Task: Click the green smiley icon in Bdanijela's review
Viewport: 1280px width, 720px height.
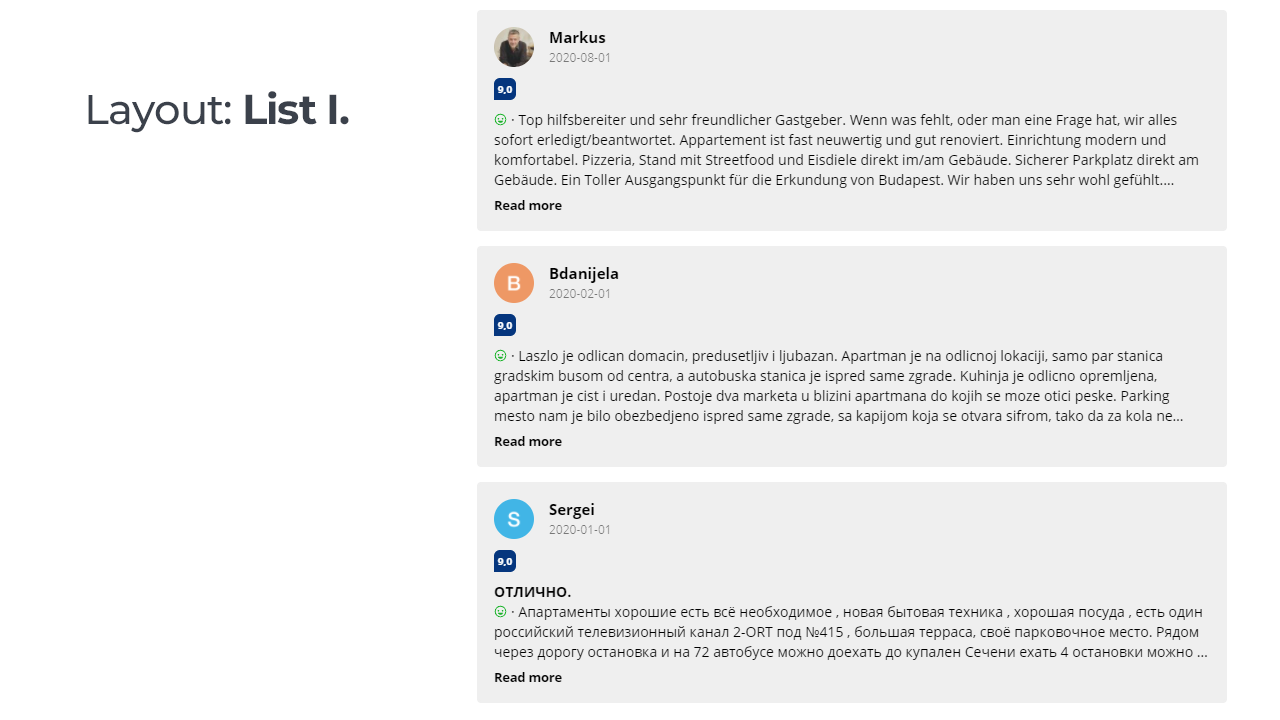Action: point(501,356)
